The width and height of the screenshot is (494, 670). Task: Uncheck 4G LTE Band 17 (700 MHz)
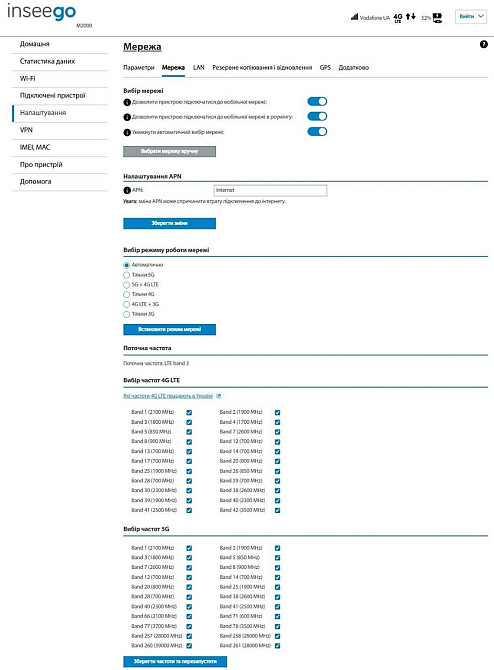[x=189, y=461]
